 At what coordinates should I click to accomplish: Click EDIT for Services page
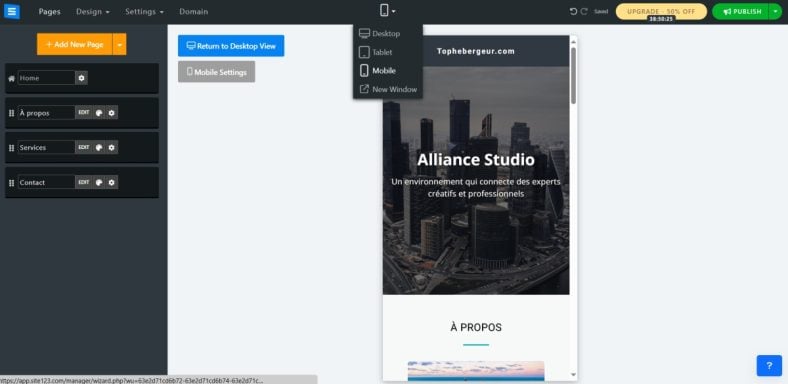coord(84,147)
